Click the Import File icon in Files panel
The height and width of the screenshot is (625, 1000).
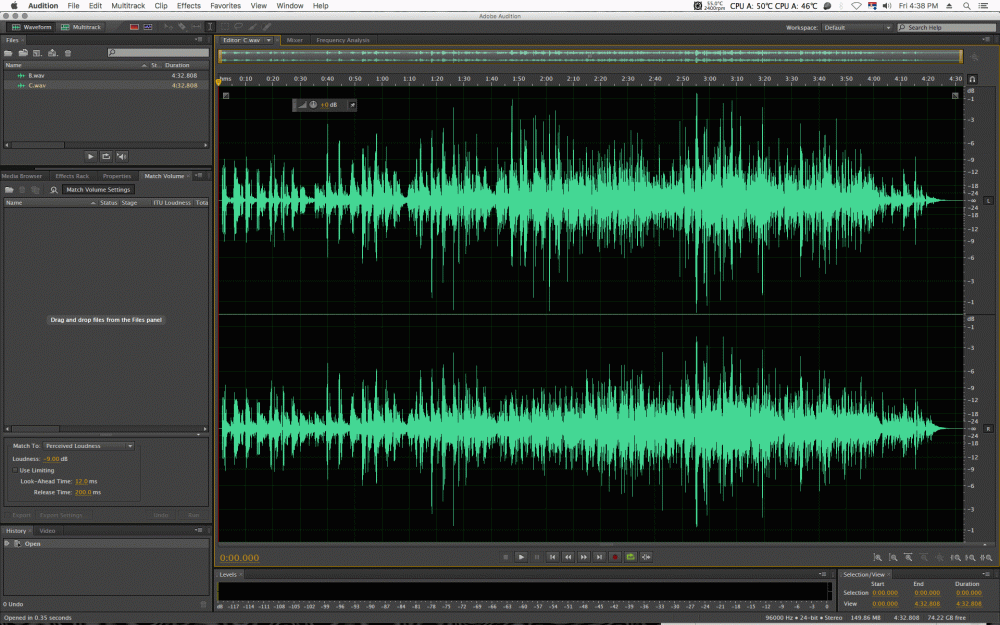23,53
